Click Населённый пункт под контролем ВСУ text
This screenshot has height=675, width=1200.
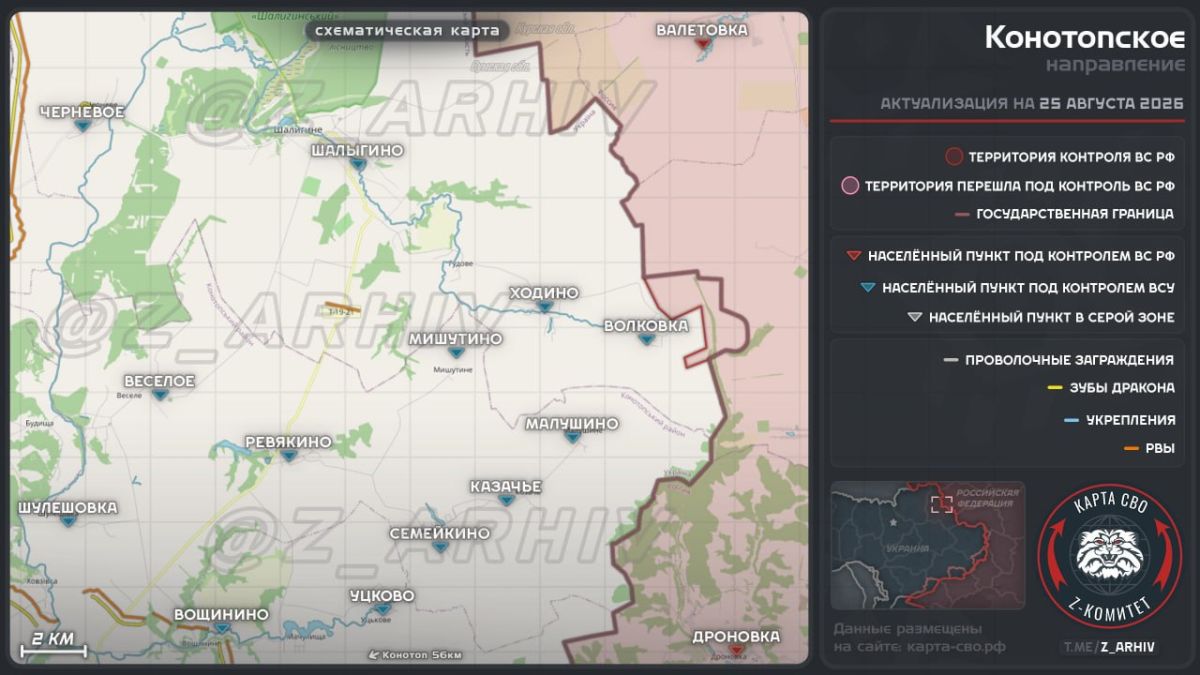(1028, 288)
